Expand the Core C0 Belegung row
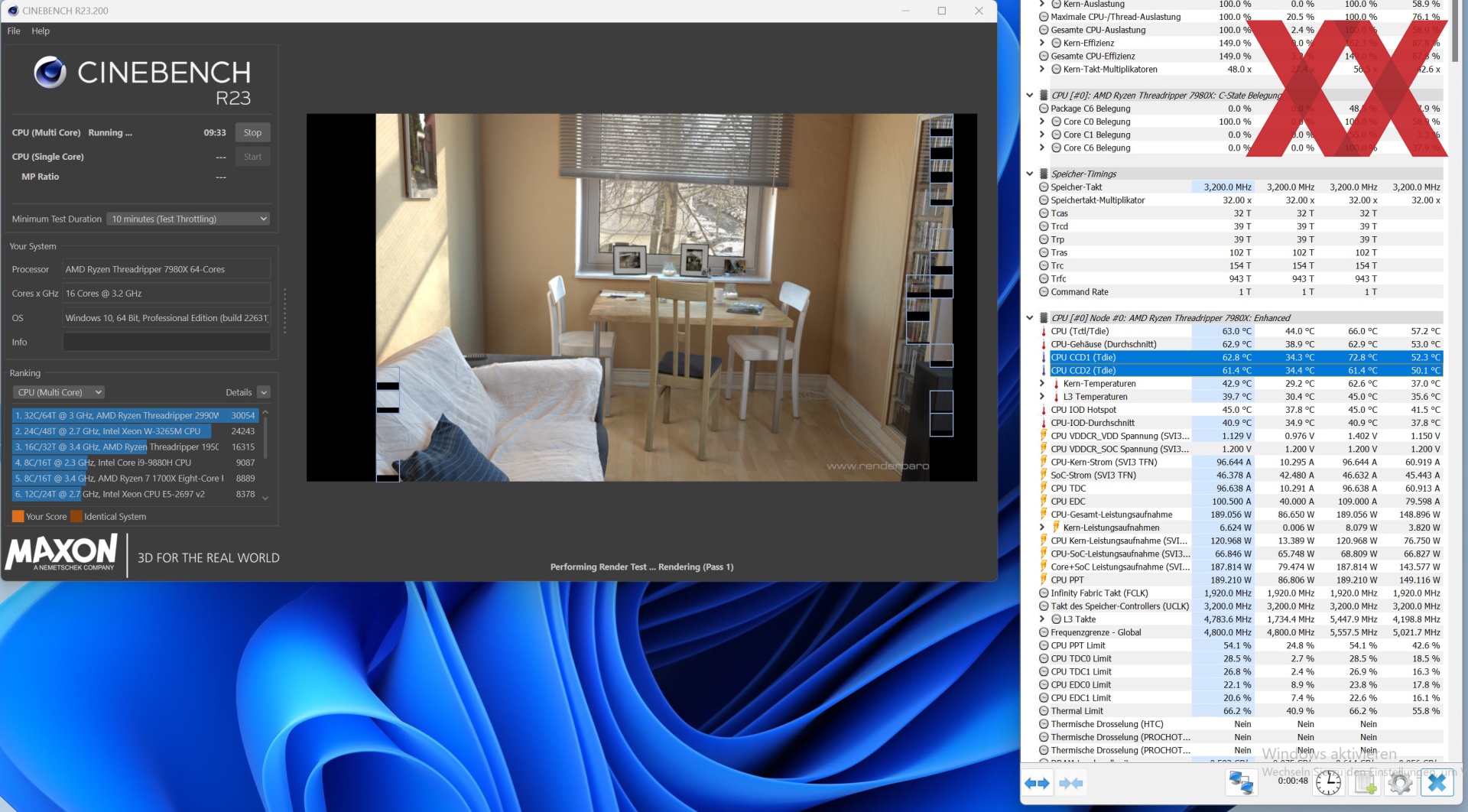Screen dimensions: 1468x812 pyautogui.click(x=1042, y=122)
